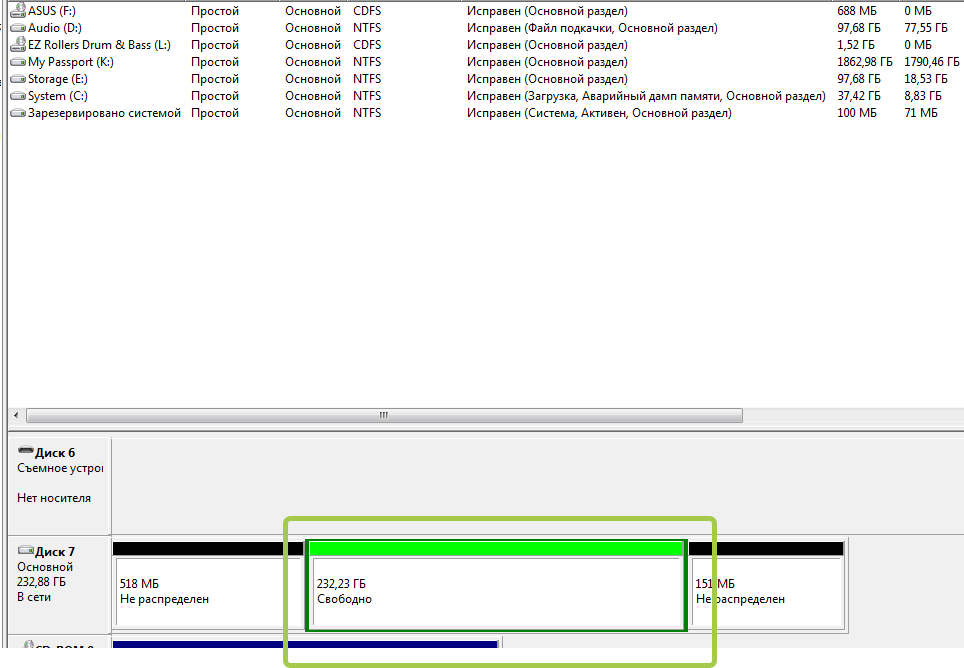This screenshot has width=964, height=668.
Task: Click the horizontal scrollbar left arrow
Action: pos(17,415)
